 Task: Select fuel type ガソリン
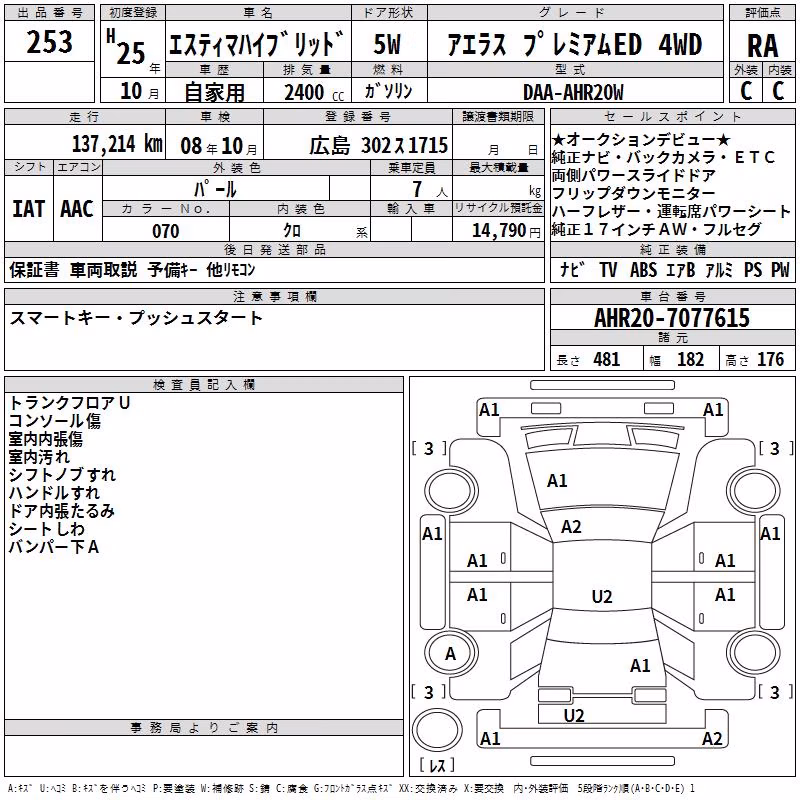click(x=388, y=91)
